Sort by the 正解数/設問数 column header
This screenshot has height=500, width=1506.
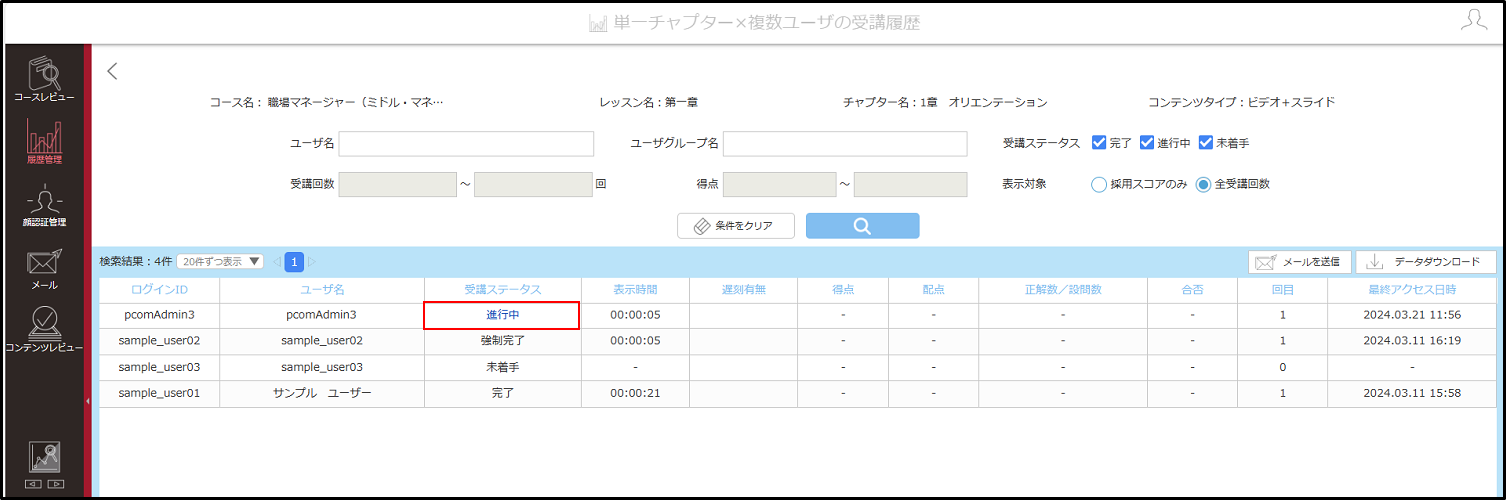(1063, 289)
